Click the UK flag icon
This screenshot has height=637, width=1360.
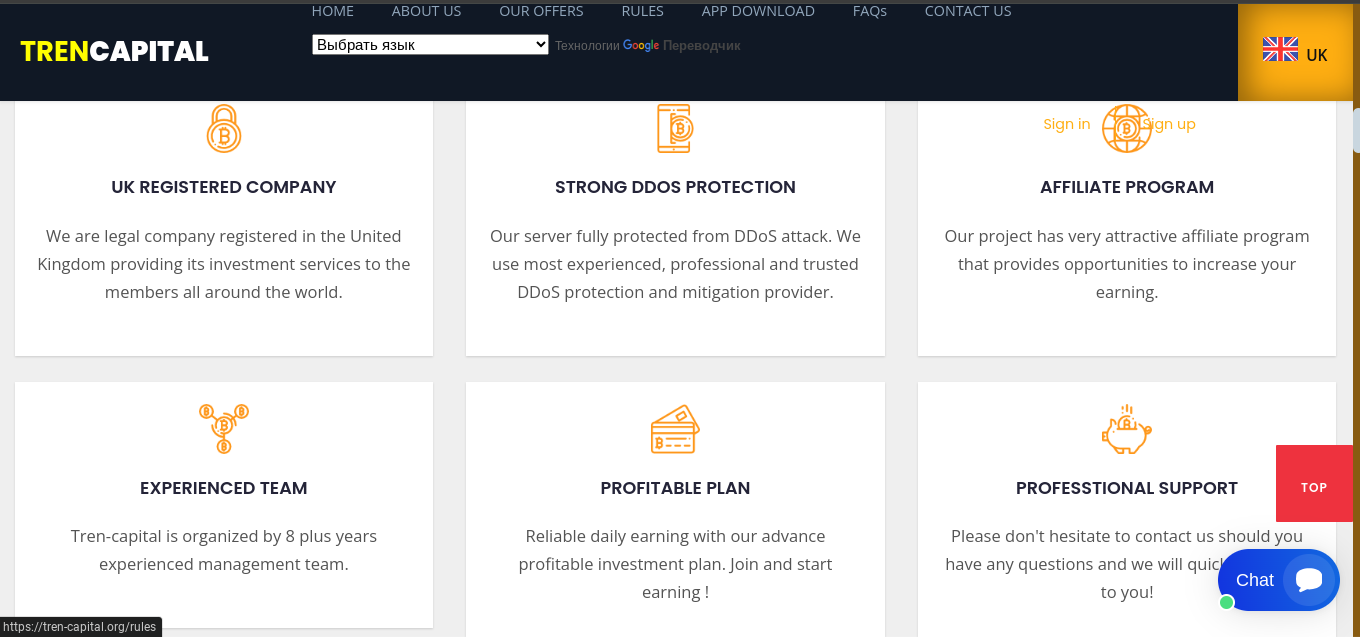pos(1280,50)
